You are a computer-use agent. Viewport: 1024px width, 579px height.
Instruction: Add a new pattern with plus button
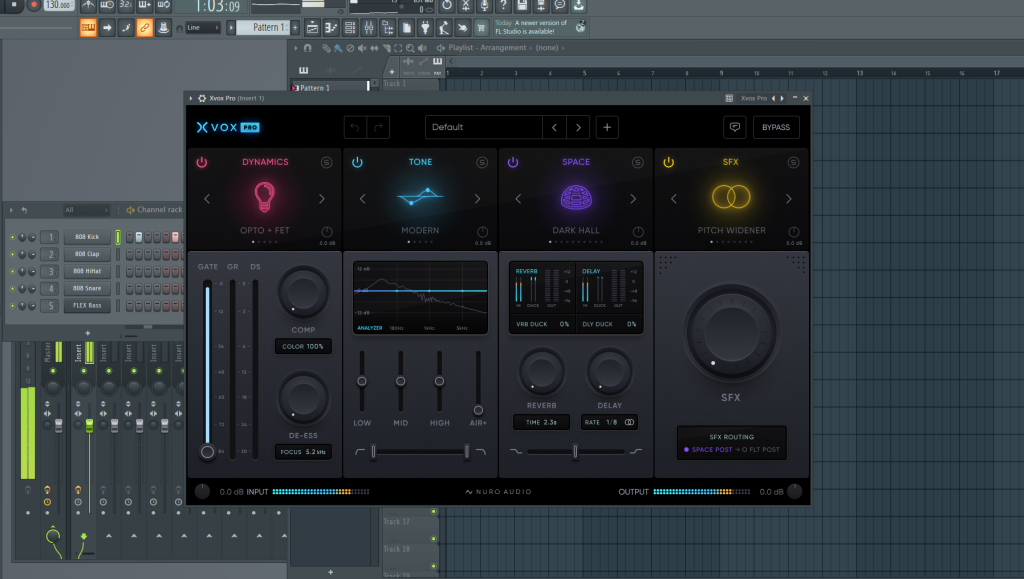point(295,27)
